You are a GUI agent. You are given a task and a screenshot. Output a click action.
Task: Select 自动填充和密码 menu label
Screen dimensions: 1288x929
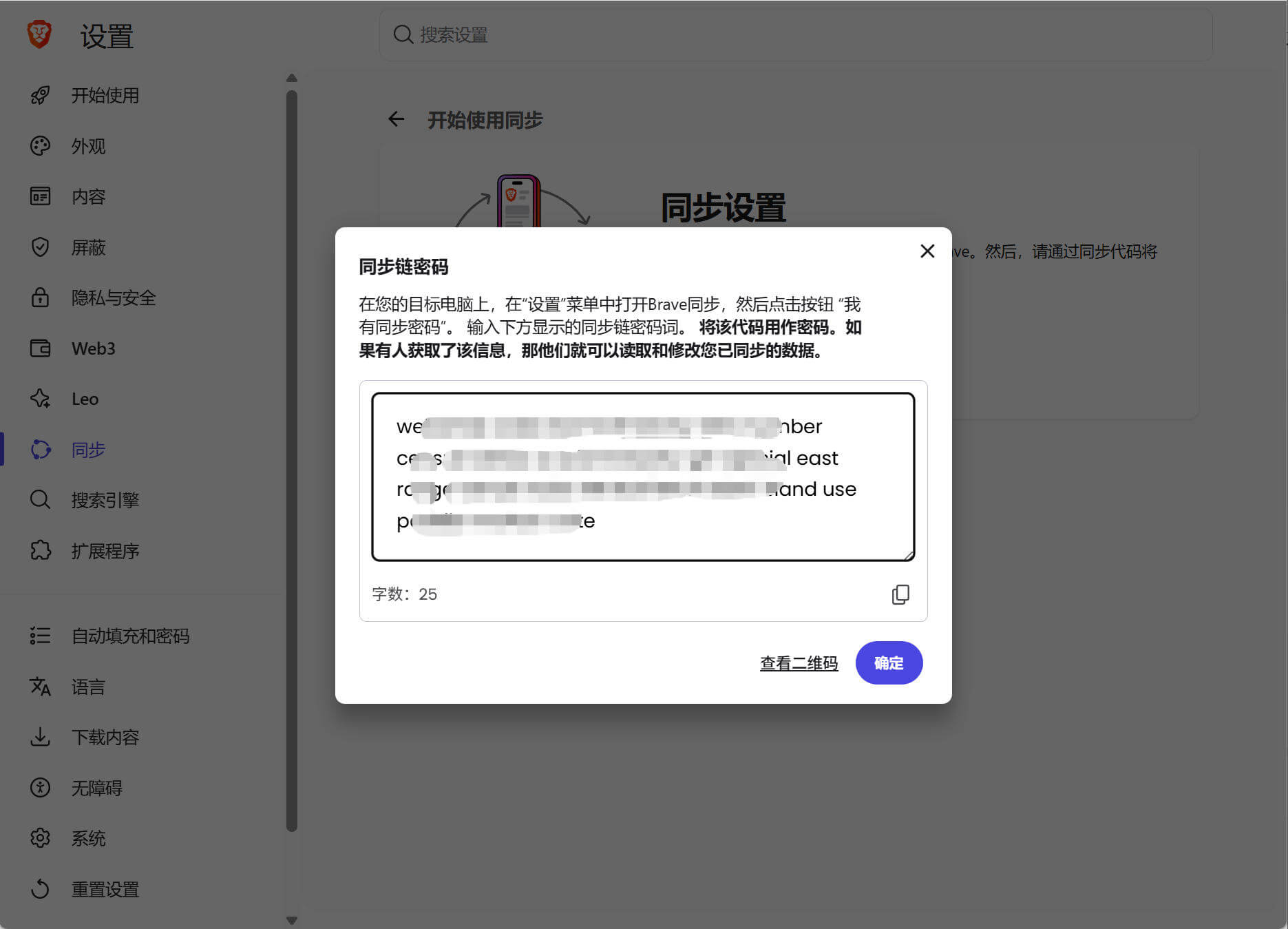[x=131, y=636]
